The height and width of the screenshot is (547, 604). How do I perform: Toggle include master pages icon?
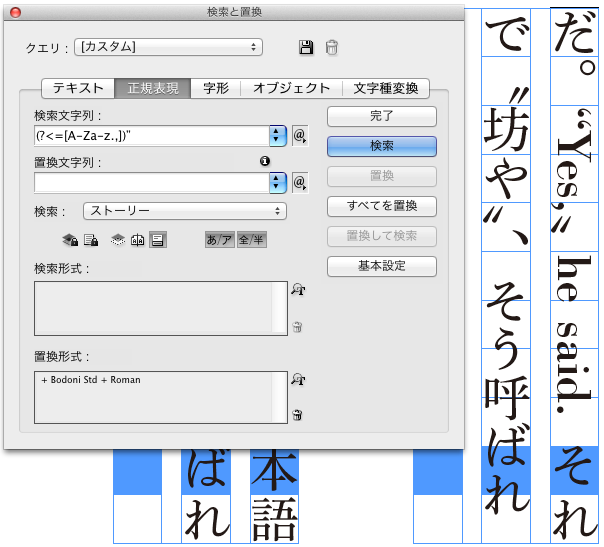(138, 240)
